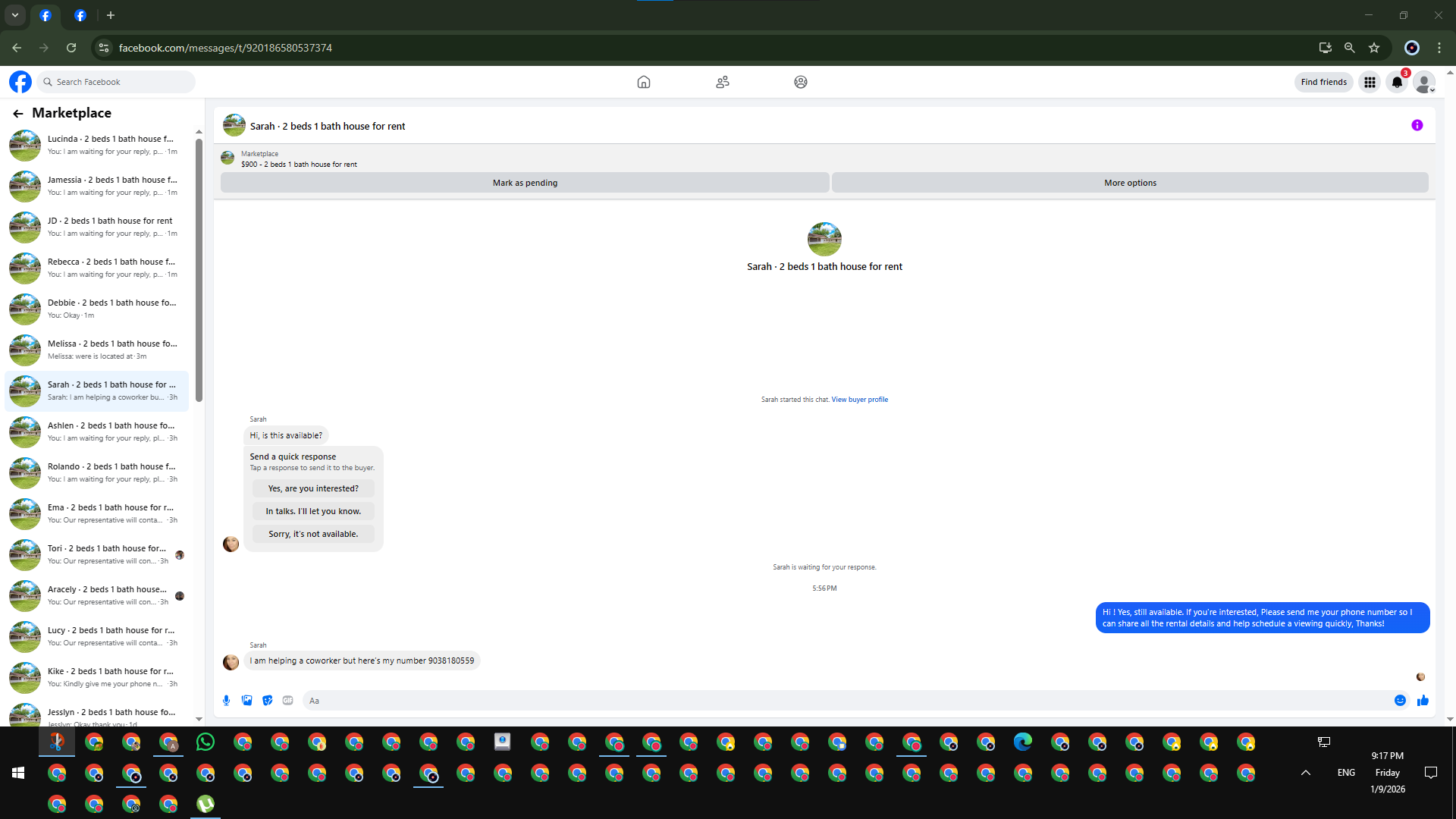Open the emoji picker in message box

[x=1400, y=701]
